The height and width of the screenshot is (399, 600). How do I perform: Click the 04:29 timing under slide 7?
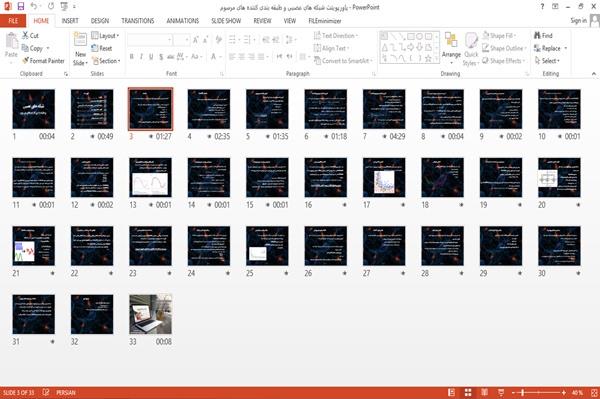pos(397,136)
